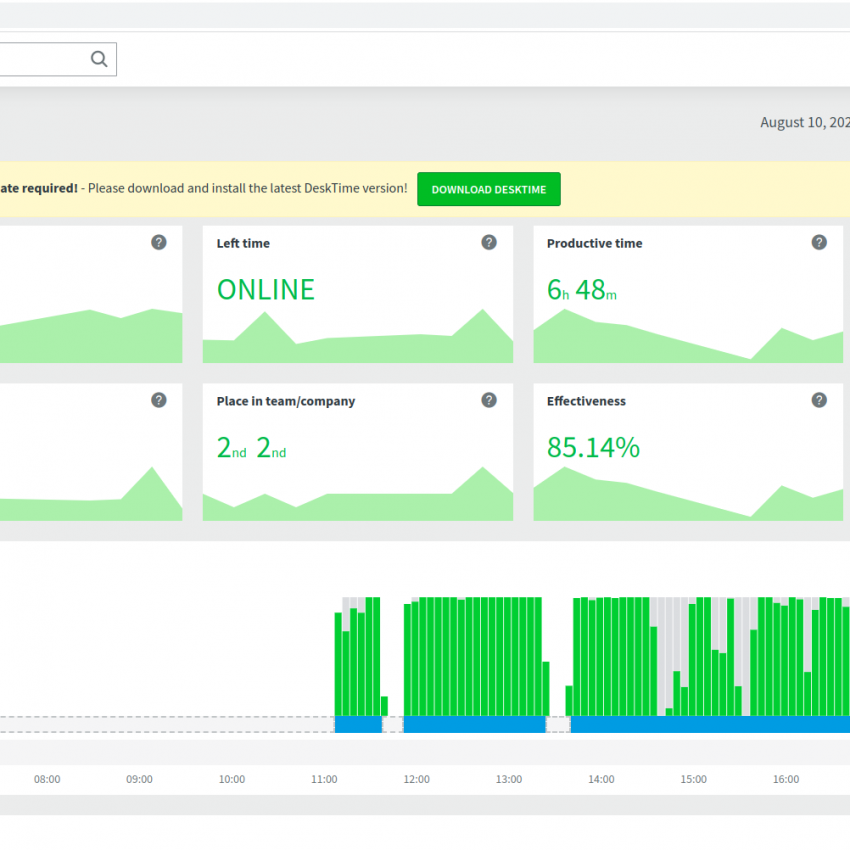This screenshot has width=850, height=850.
Task: Click the 2nd 2nd team place value
Action: click(x=252, y=448)
